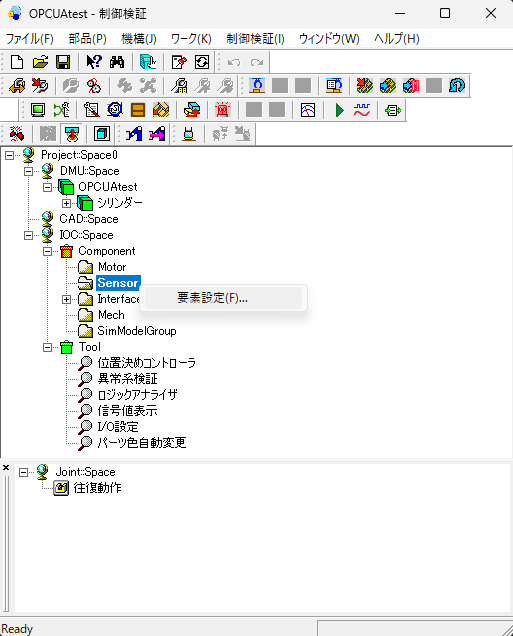Open the ファイル(F) menu

point(30,39)
